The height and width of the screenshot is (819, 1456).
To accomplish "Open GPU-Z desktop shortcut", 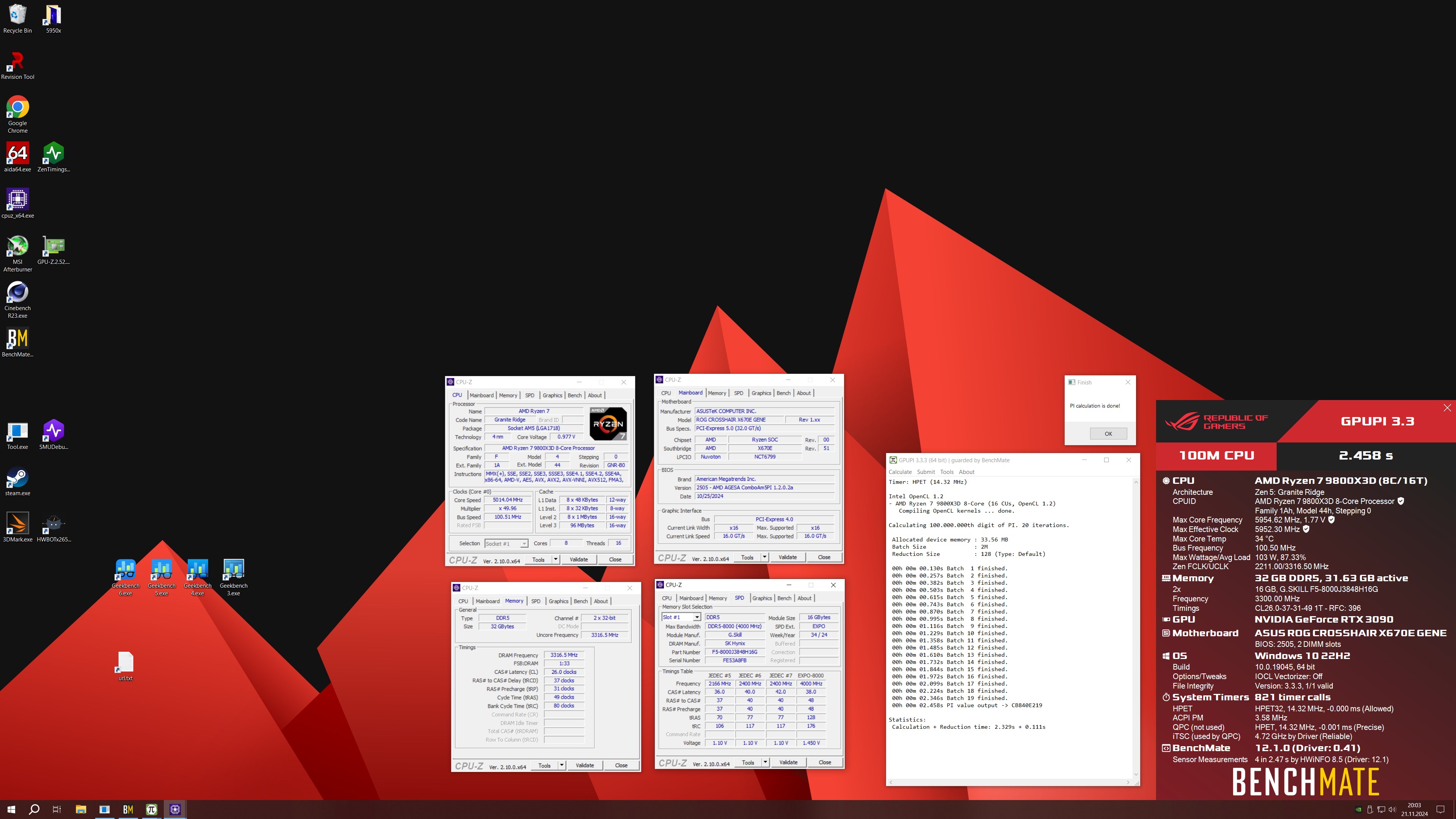I will [53, 250].
